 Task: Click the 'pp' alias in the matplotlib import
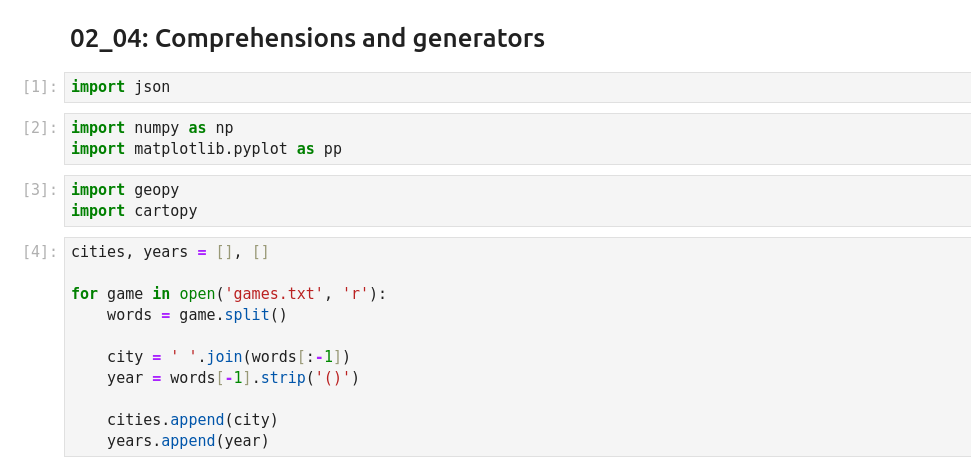point(333,149)
